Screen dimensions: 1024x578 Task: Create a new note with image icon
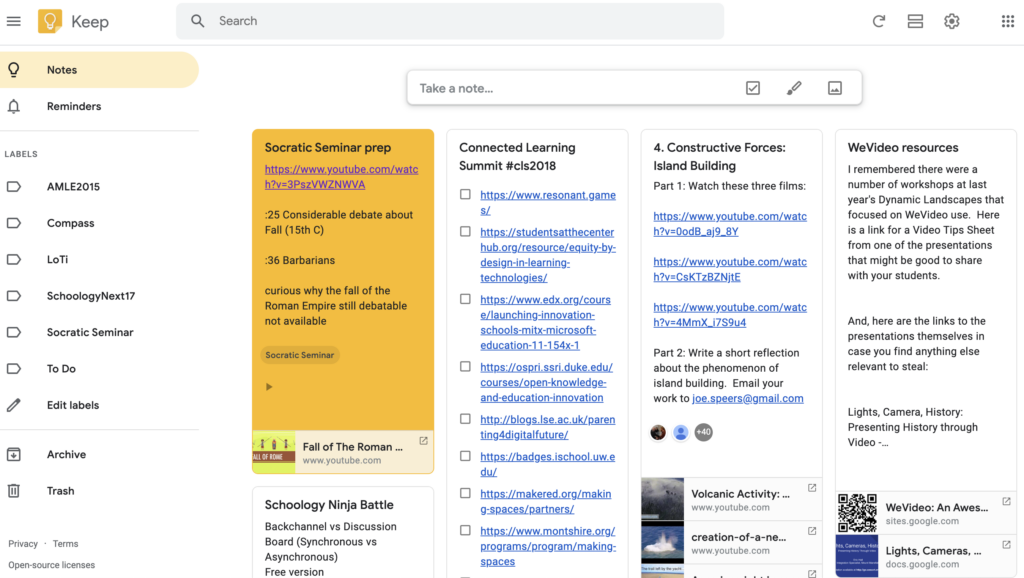835,88
